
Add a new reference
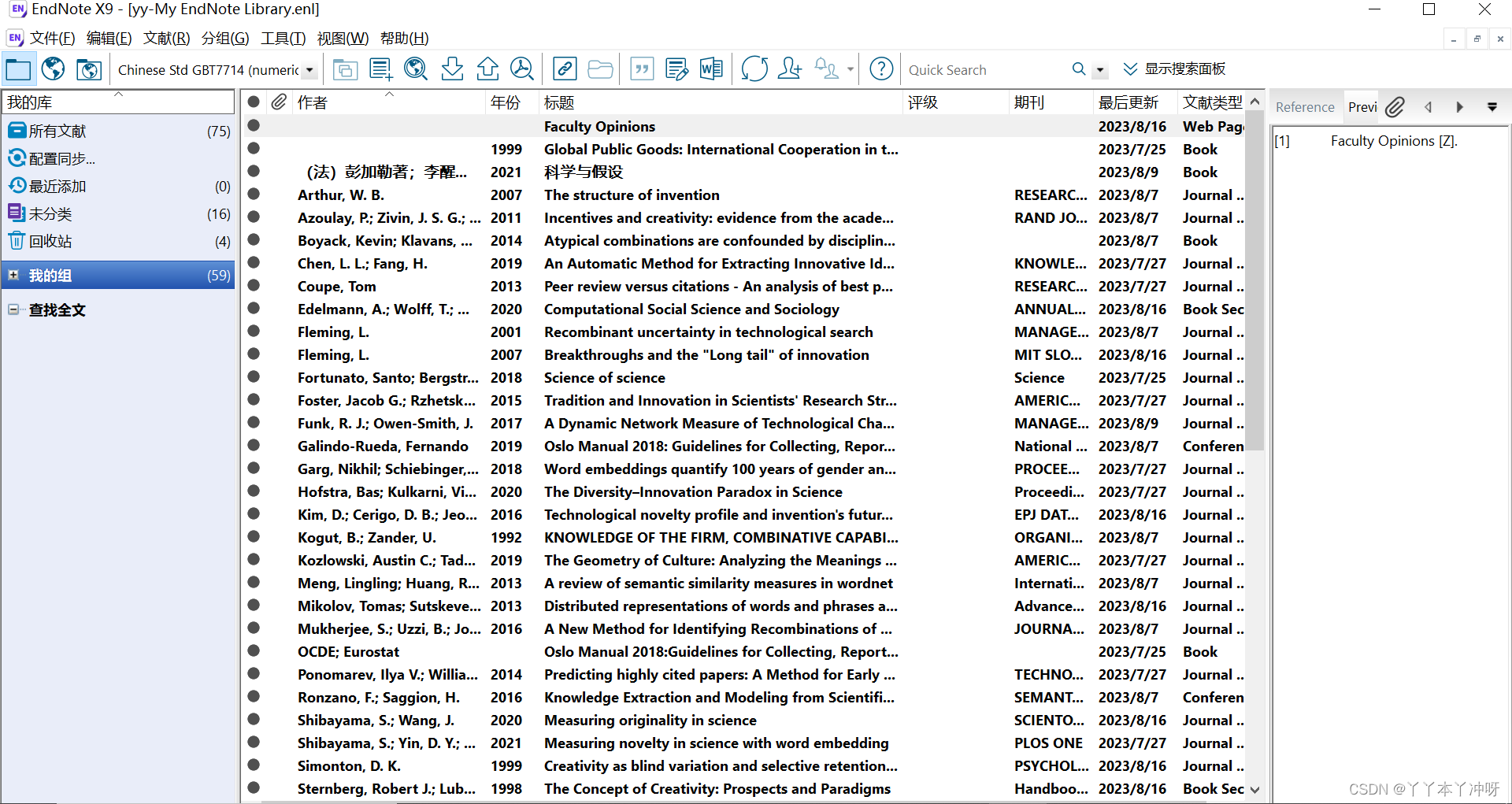click(x=381, y=69)
